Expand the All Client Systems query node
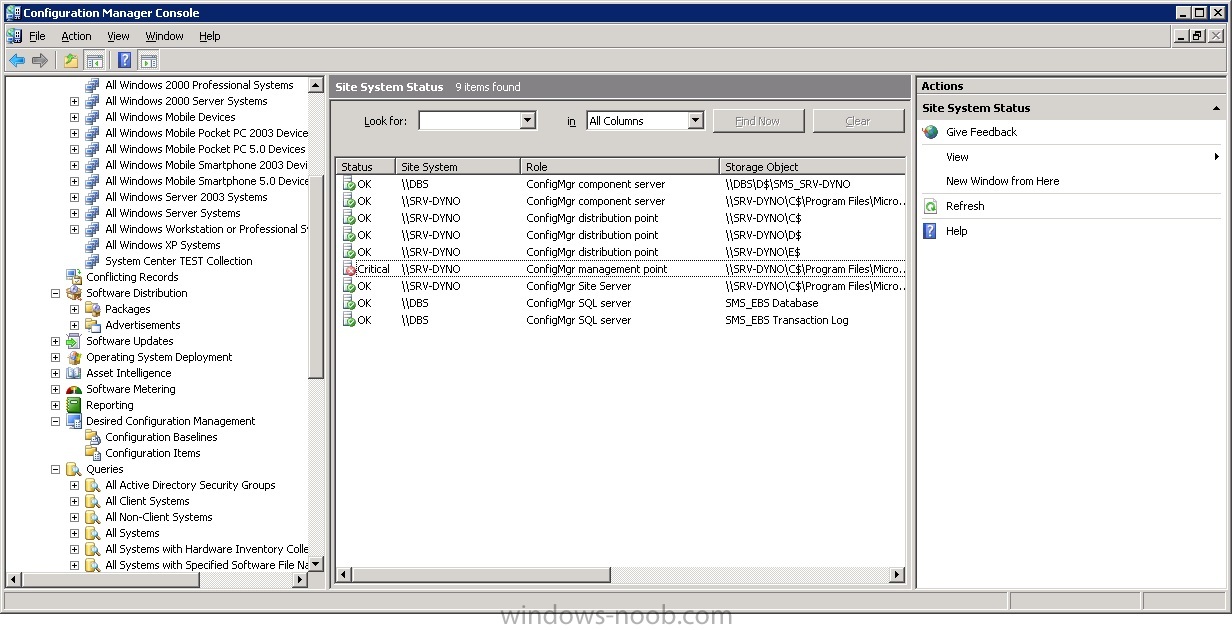 [x=75, y=501]
